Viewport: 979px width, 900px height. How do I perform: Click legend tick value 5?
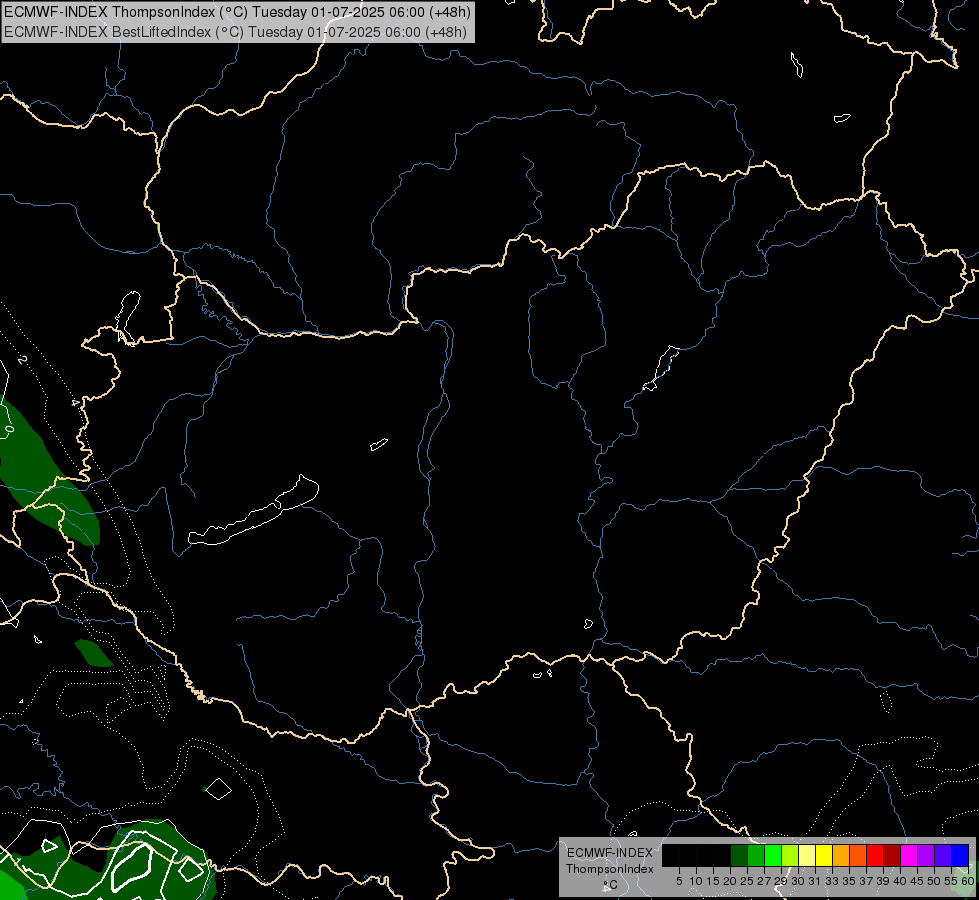click(x=679, y=881)
